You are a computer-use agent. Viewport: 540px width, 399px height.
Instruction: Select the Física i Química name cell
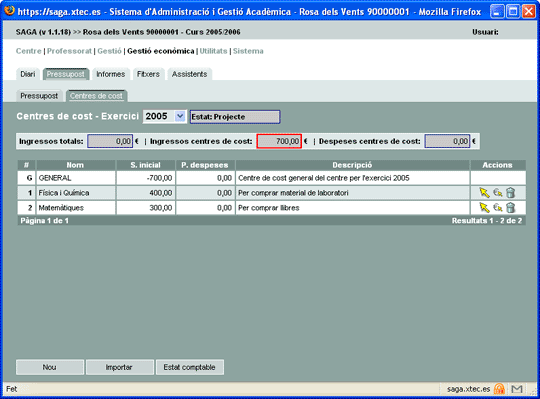point(75,193)
